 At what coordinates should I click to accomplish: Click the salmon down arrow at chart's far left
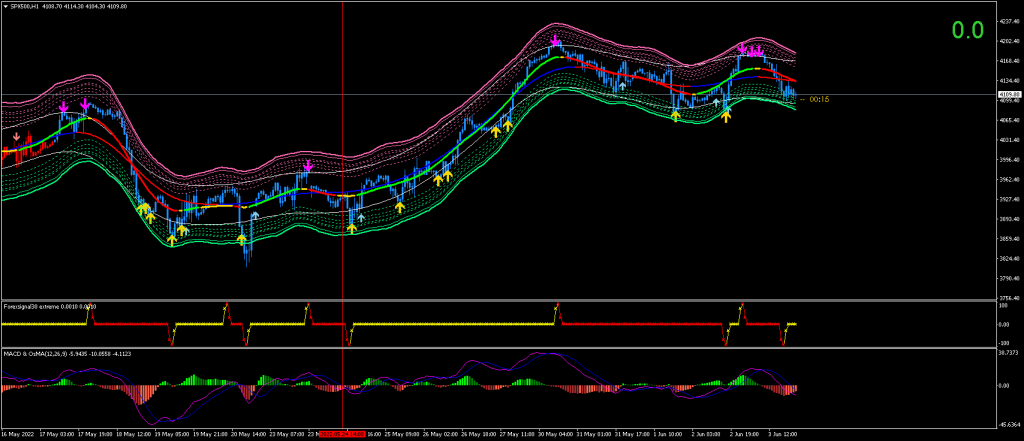tap(15, 137)
